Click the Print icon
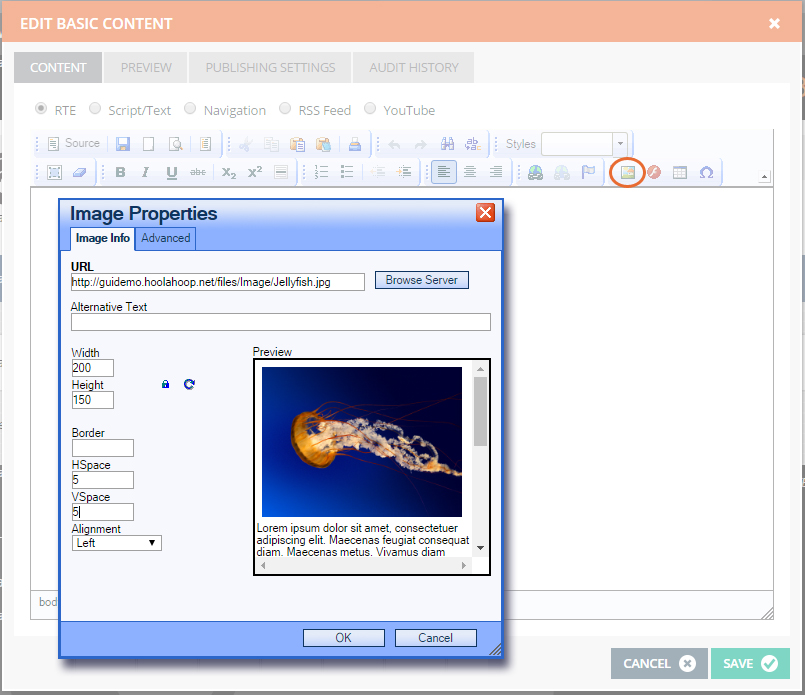The width and height of the screenshot is (805, 695). tap(355, 144)
